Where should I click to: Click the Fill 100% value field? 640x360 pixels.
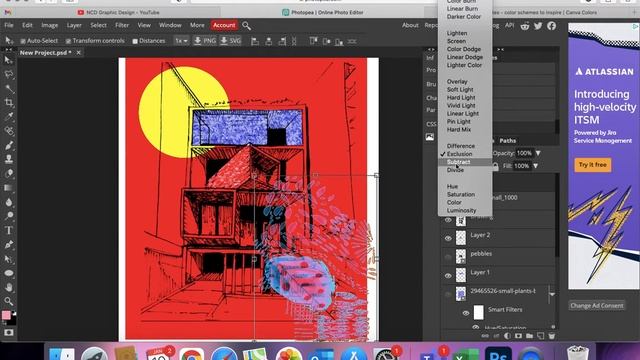coord(521,166)
